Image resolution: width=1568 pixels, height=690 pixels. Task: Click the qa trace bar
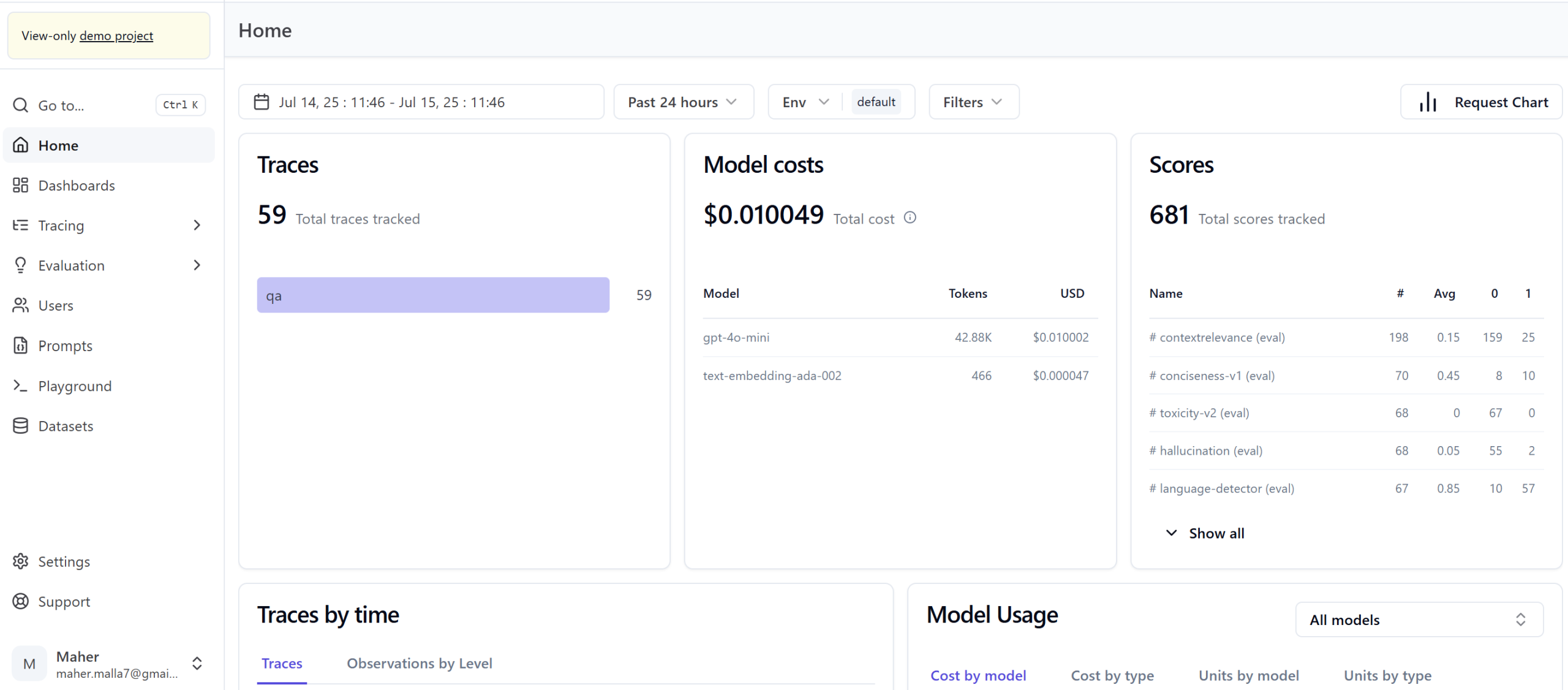[x=433, y=295]
